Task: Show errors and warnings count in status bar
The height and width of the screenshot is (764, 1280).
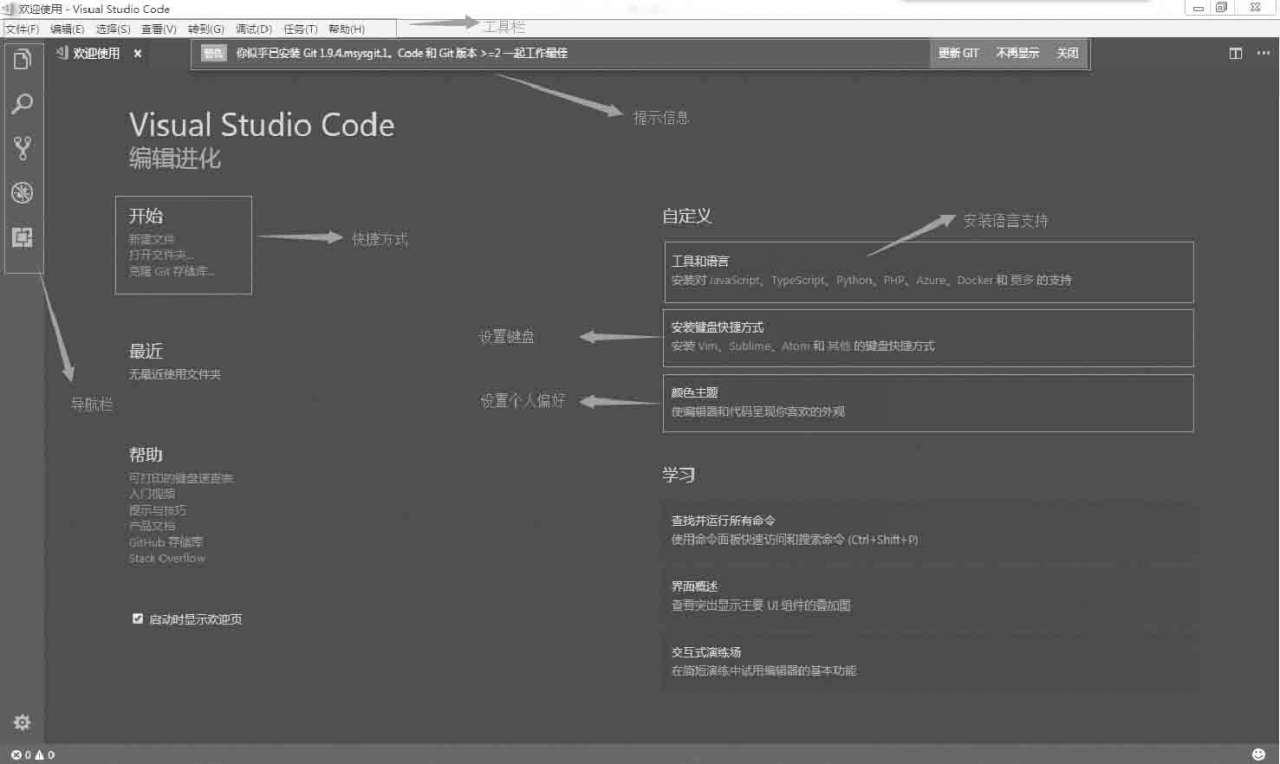Action: tap(32, 755)
